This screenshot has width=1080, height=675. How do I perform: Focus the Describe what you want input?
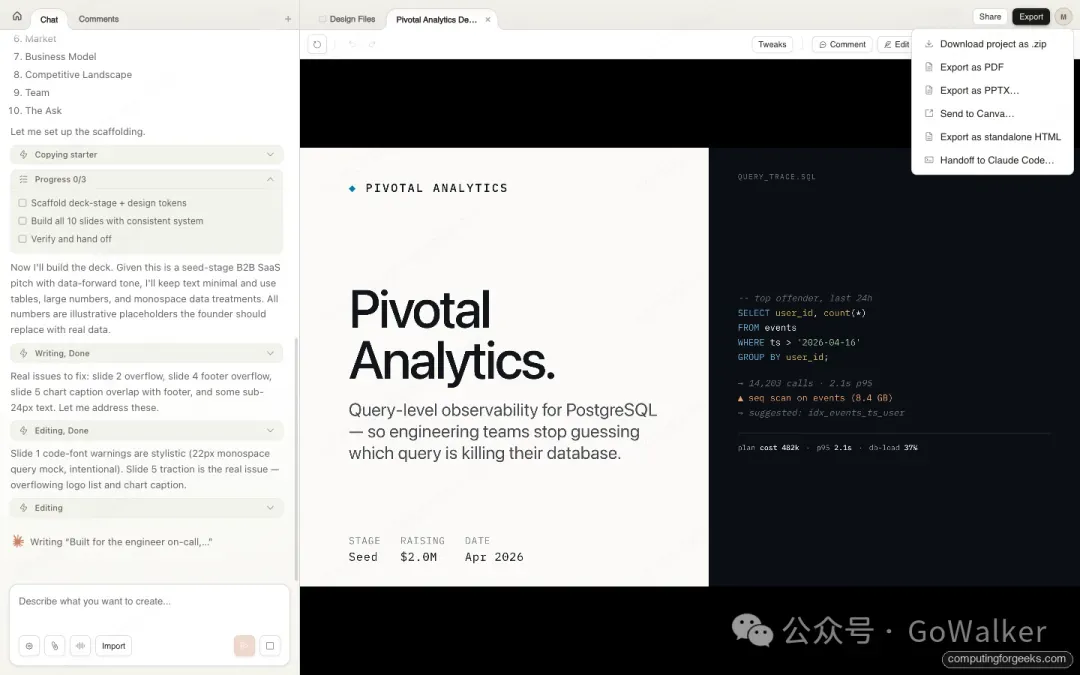149,601
